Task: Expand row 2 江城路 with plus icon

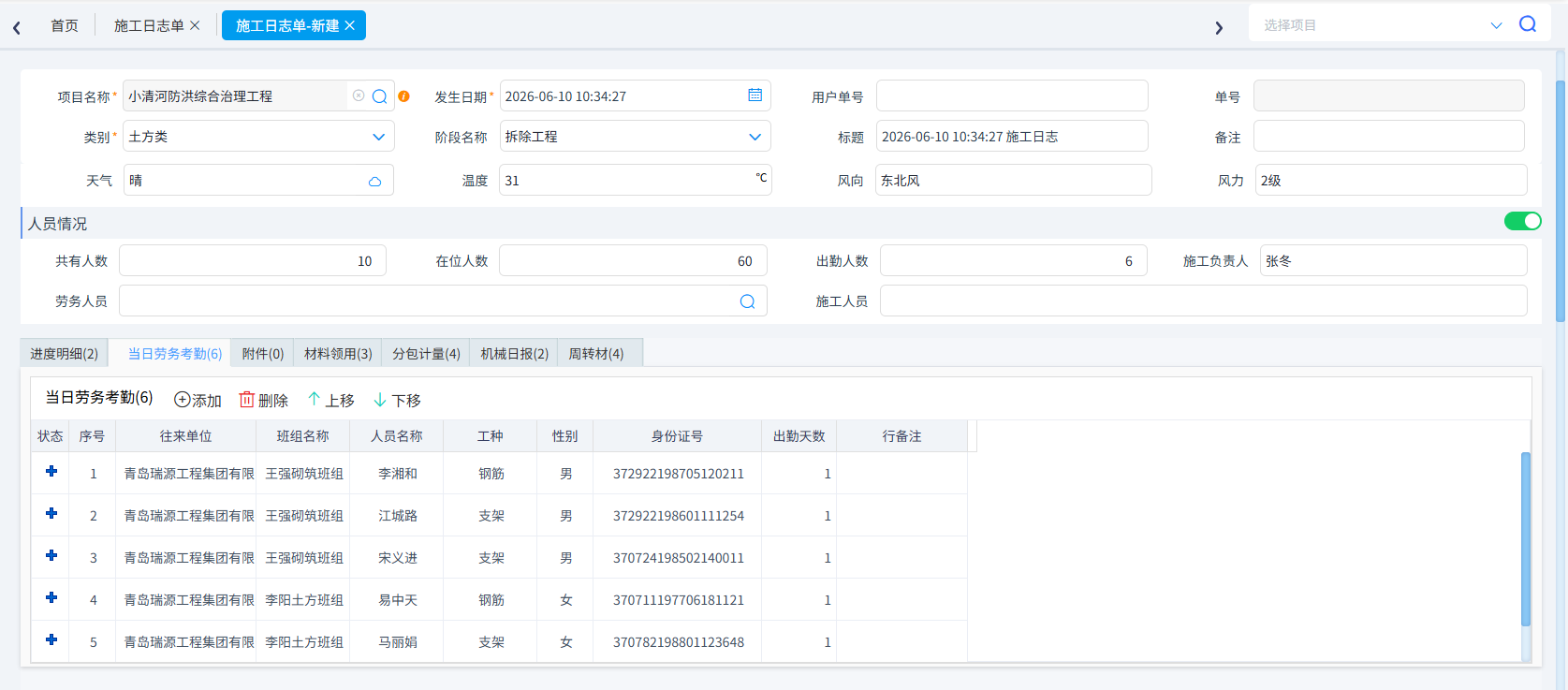Action: 51,514
